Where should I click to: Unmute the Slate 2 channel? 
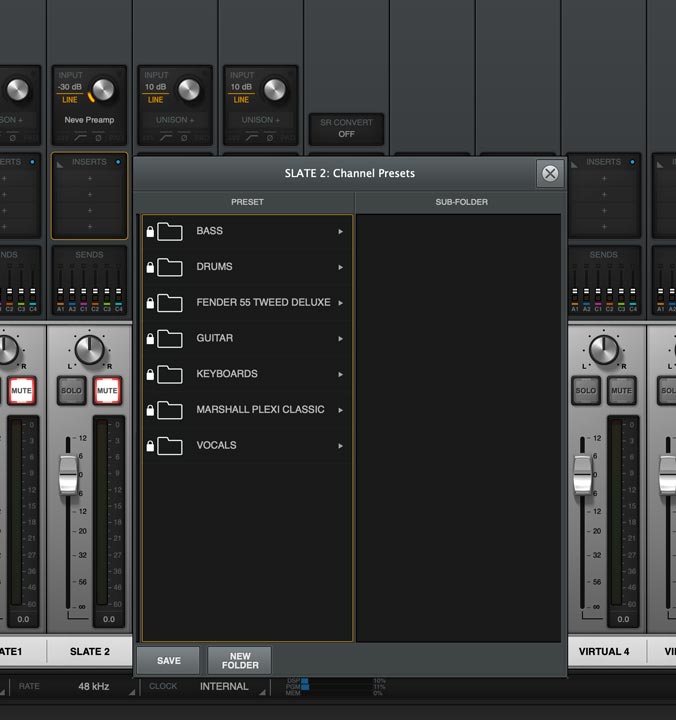(107, 391)
